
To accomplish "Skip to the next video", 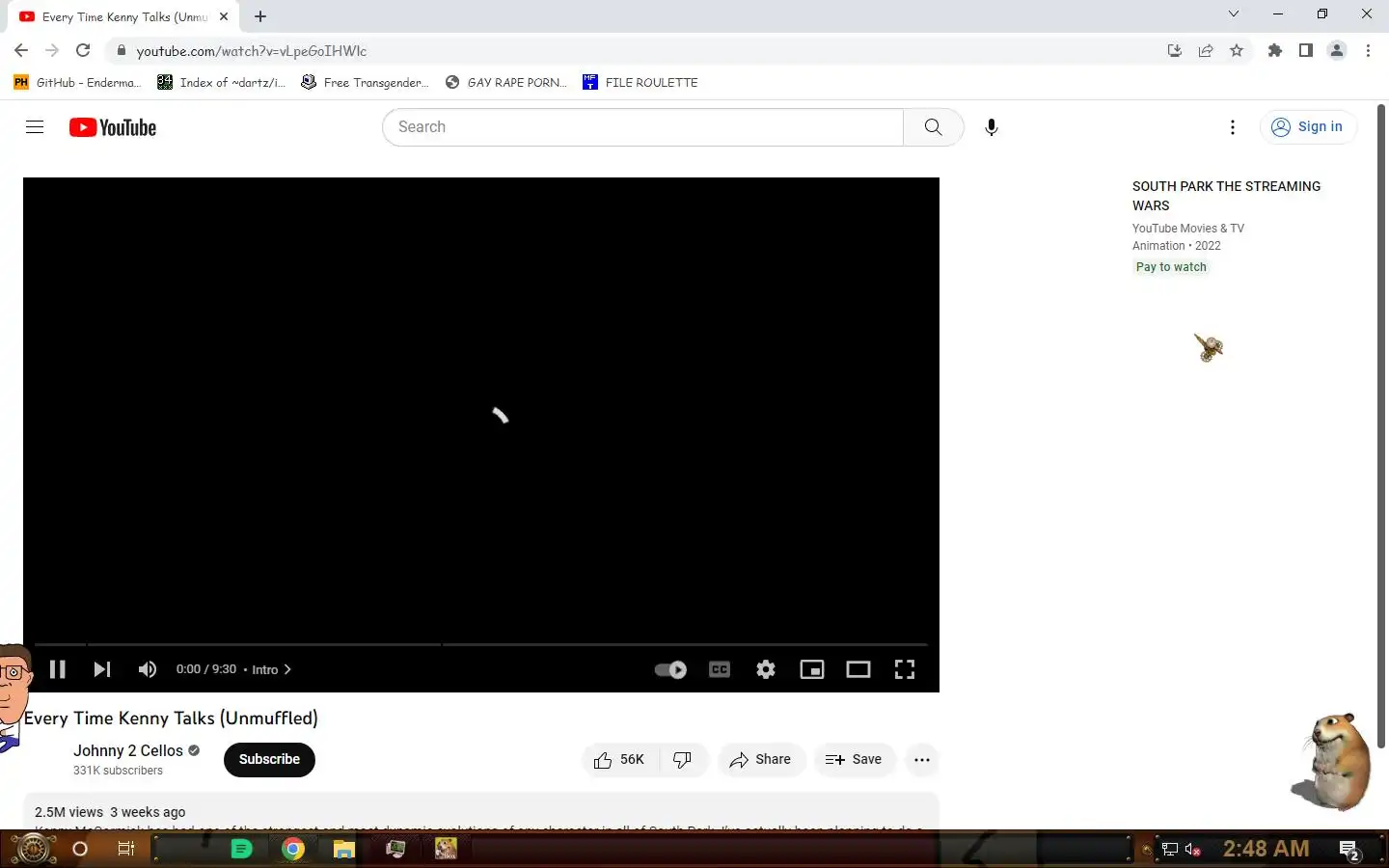I will pos(101,669).
